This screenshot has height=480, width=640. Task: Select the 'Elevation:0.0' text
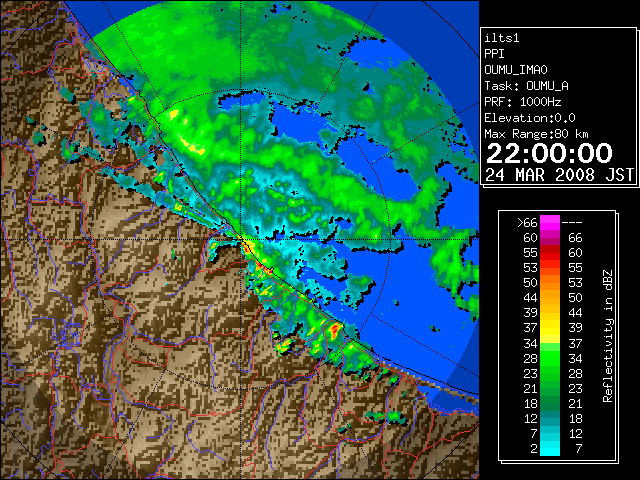pyautogui.click(x=530, y=118)
